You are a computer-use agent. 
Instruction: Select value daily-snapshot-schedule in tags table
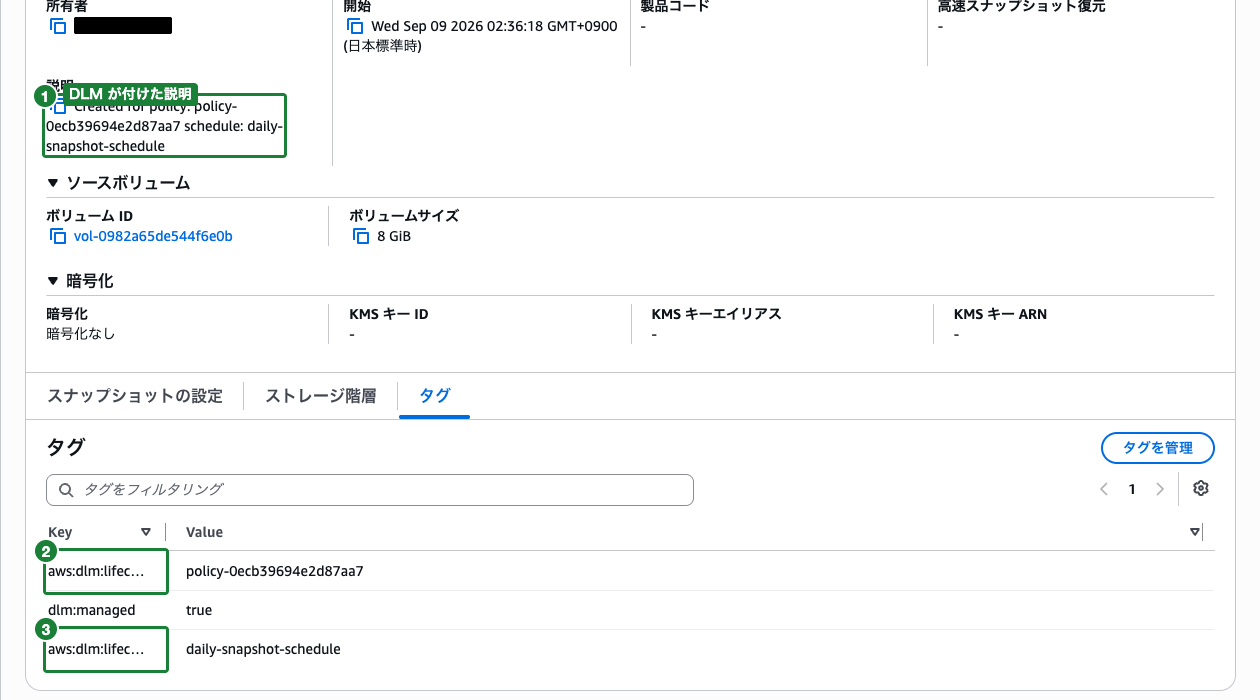pos(263,649)
